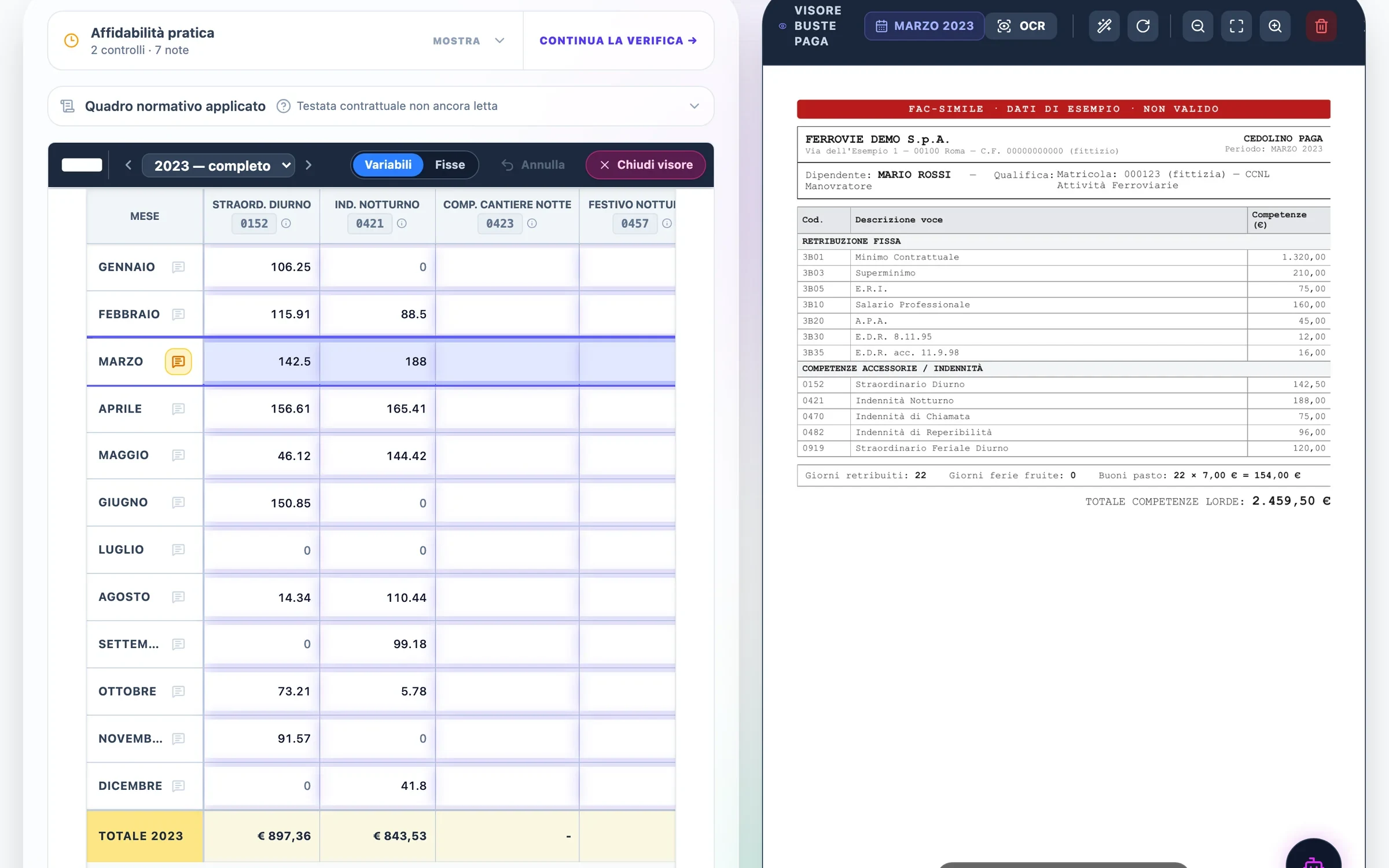
Task: Click Indennità di Reperibilità payslip row
Action: (1064, 432)
